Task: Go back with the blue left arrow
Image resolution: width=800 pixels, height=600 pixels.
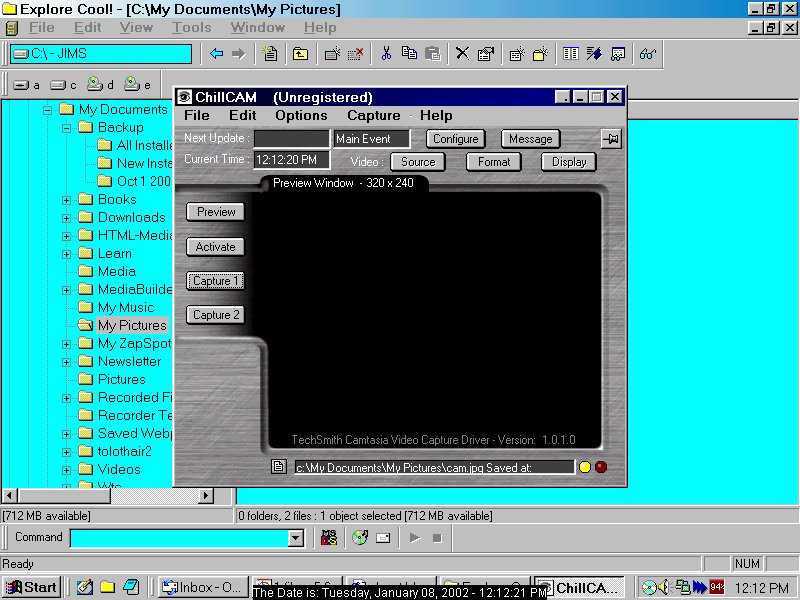Action: click(x=216, y=54)
